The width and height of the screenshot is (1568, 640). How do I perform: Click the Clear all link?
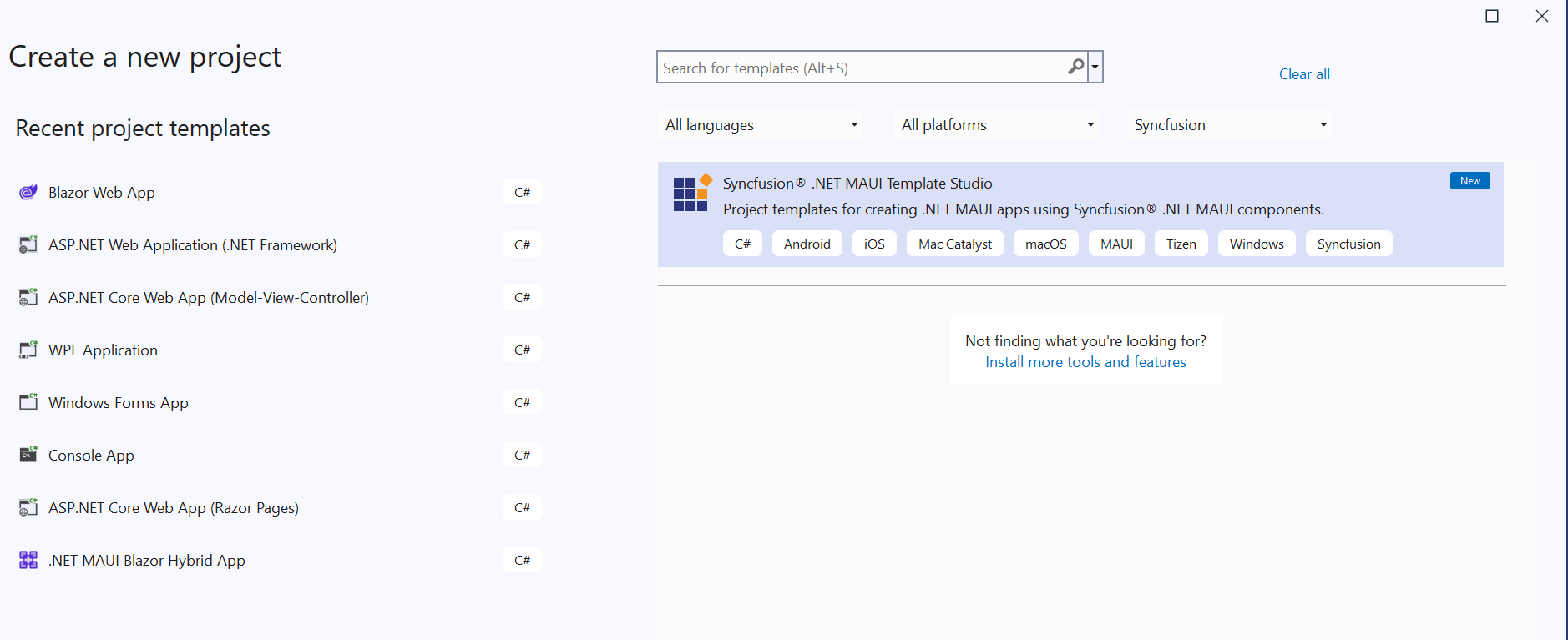pos(1304,74)
